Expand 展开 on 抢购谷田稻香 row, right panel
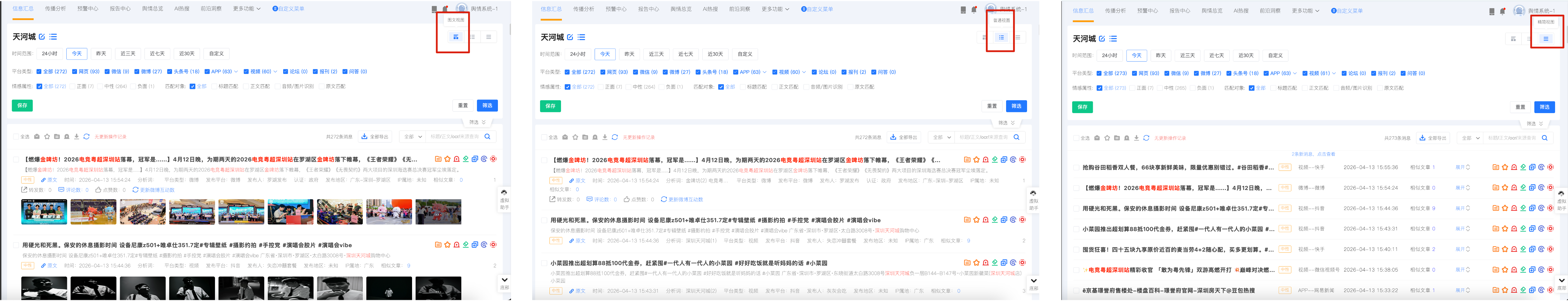 (x=1462, y=167)
